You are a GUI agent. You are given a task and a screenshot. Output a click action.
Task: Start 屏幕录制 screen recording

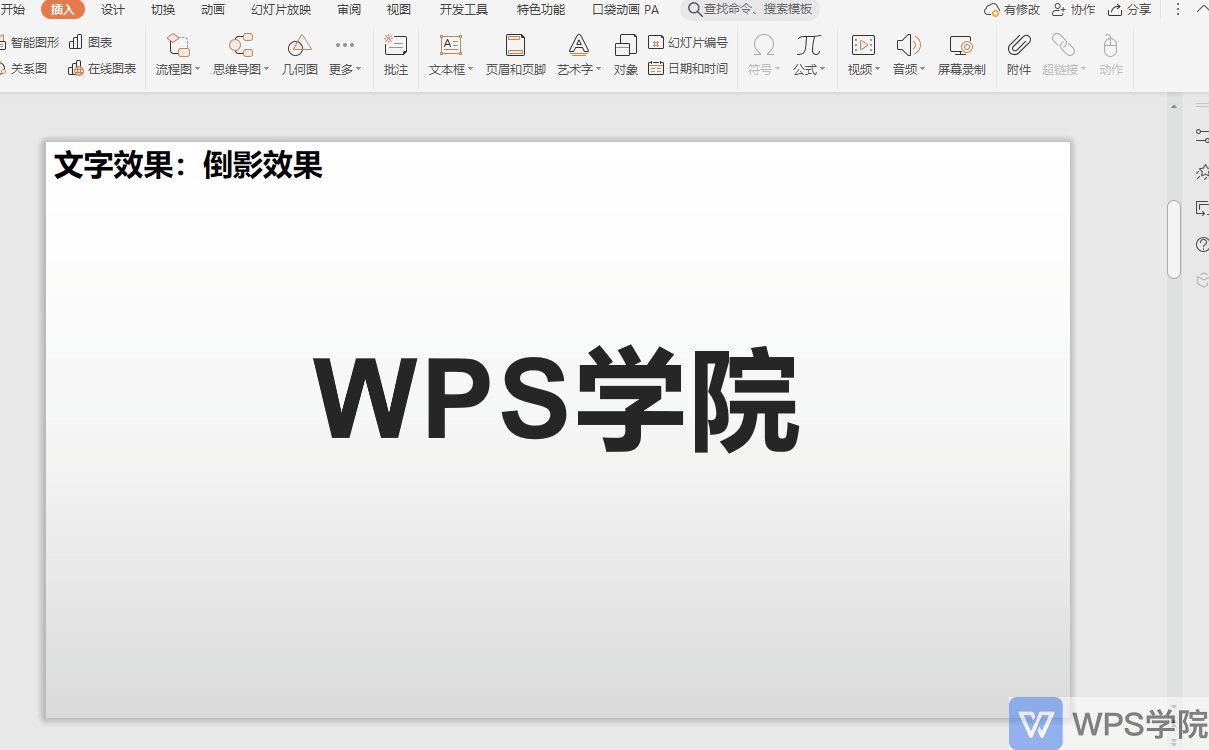pos(961,56)
